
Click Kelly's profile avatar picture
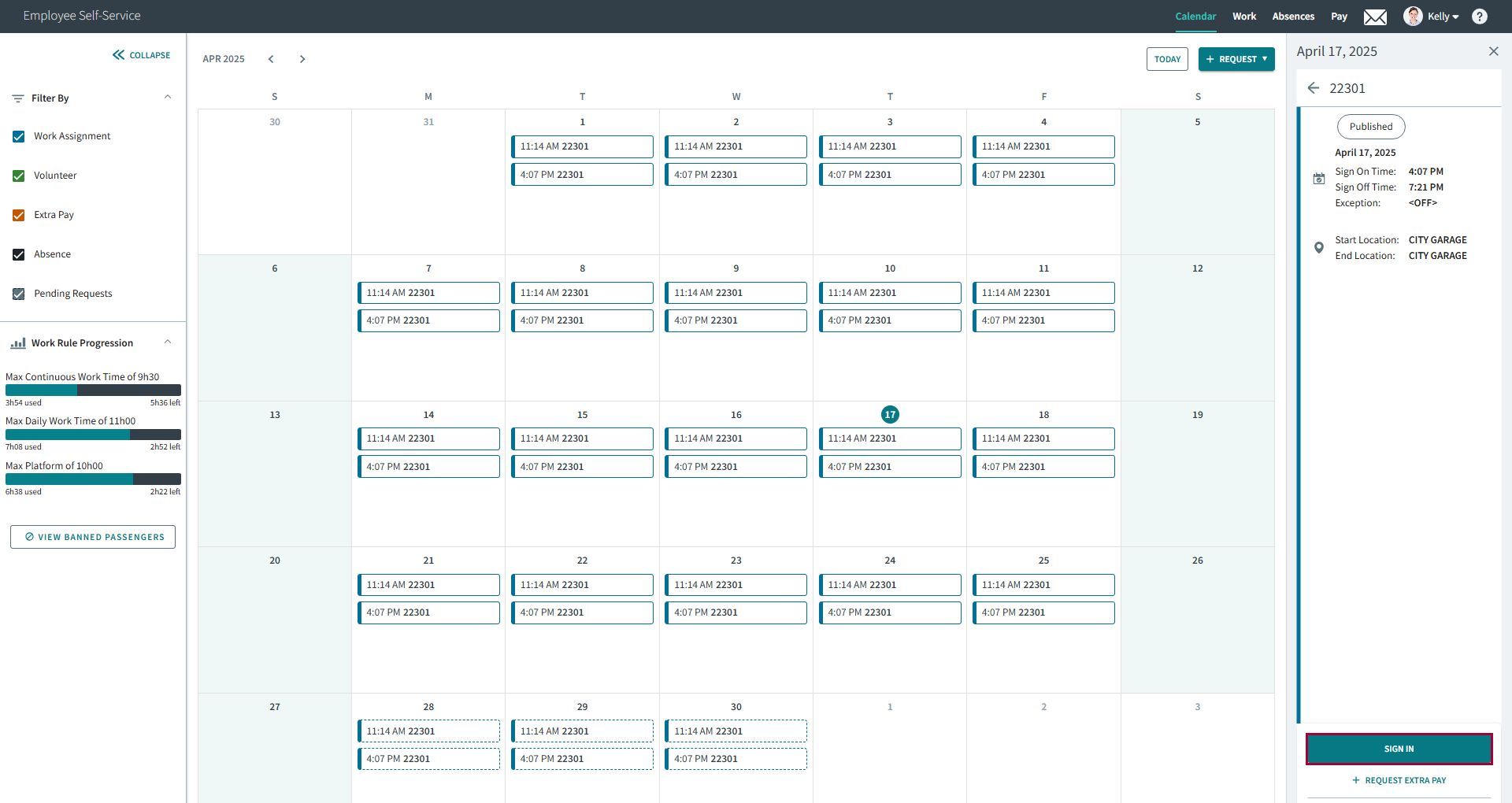tap(1413, 17)
